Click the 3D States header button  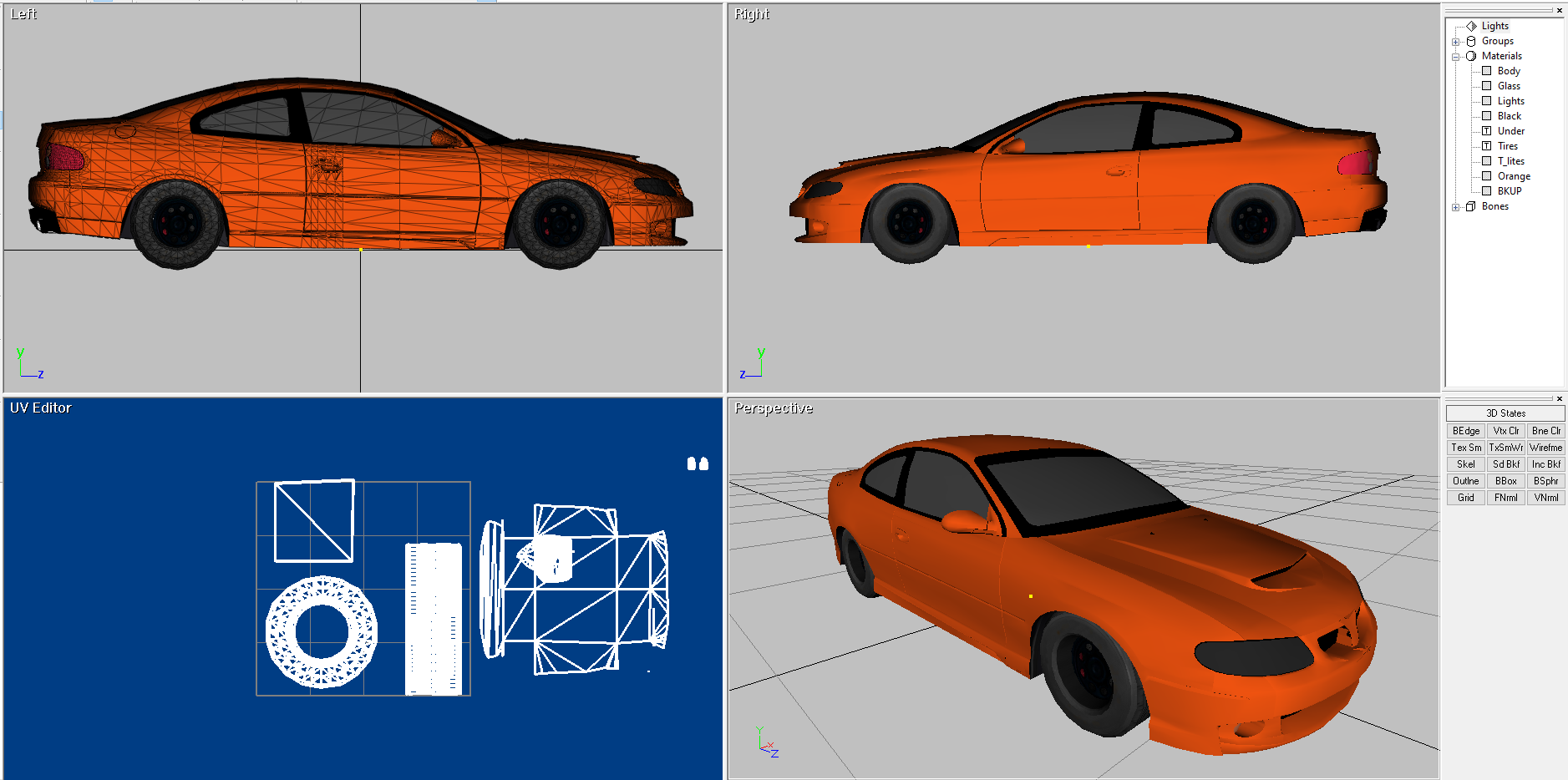(1505, 413)
